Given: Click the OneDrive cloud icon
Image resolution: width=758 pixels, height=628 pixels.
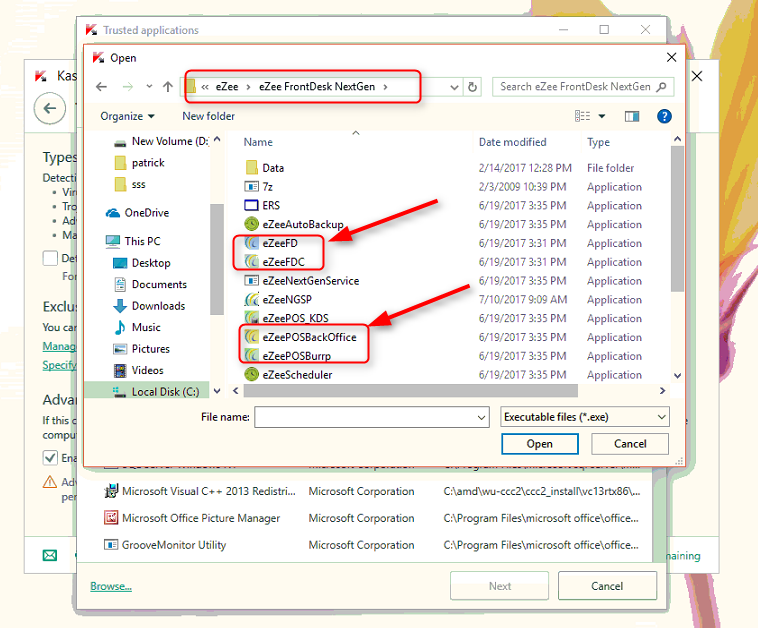Looking at the screenshot, I should click(113, 213).
